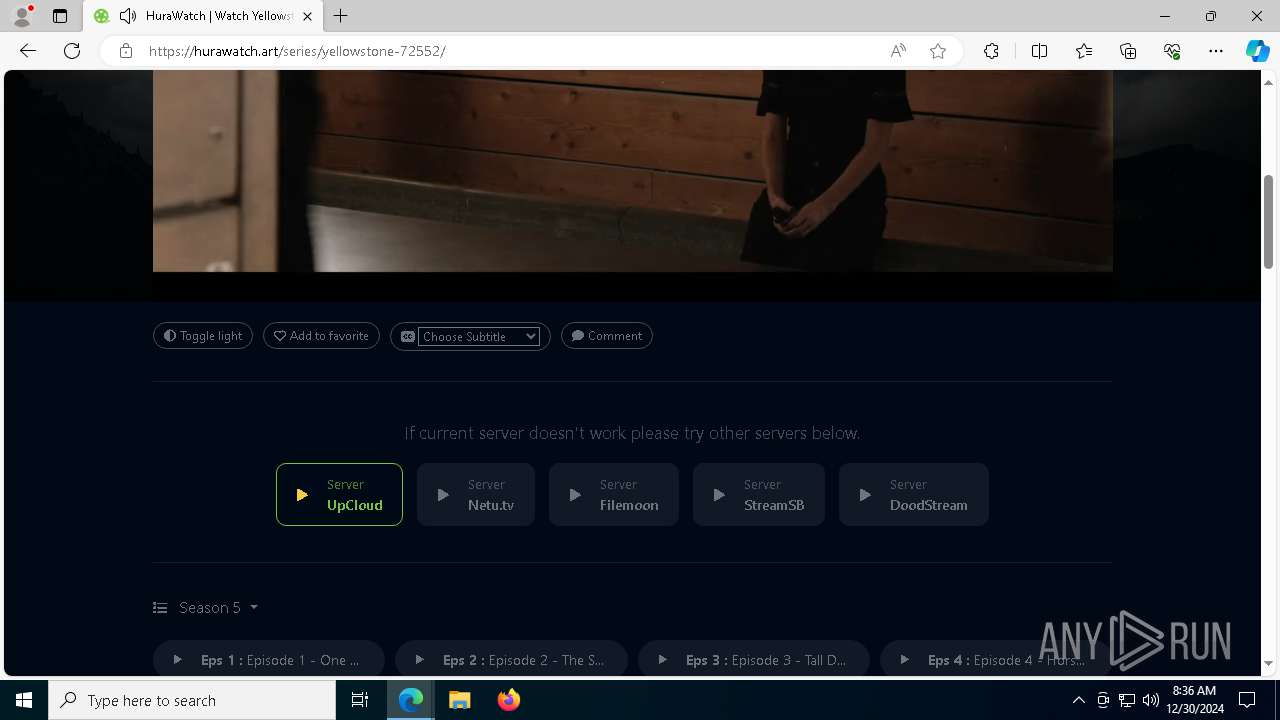Open File Explorer from taskbar

click(459, 700)
